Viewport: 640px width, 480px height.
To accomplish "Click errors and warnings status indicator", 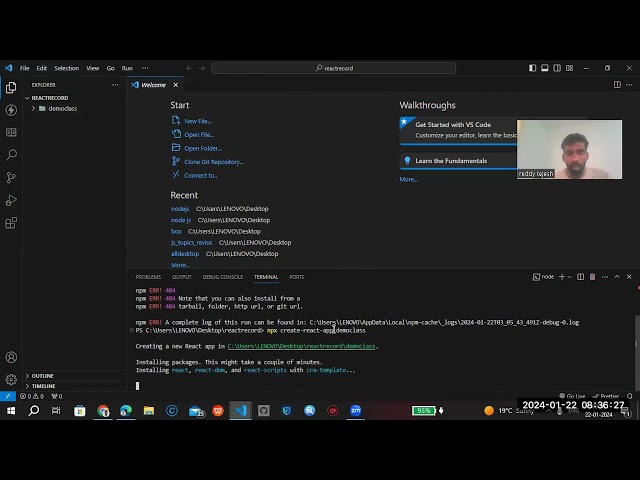I will 32,396.
